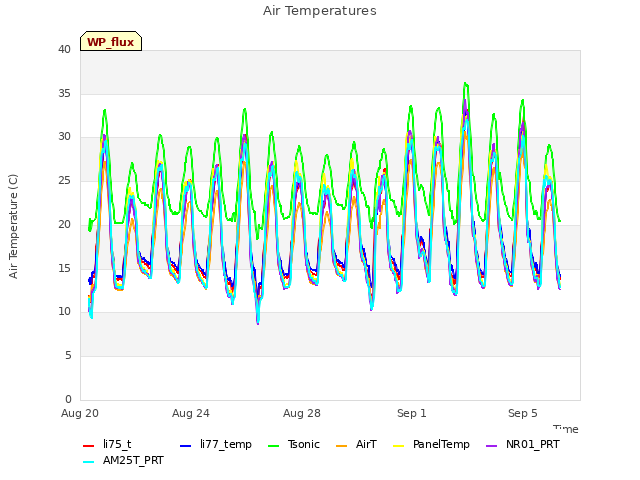
Task: Click the Sep 5 x-axis tick label
Action: [523, 413]
